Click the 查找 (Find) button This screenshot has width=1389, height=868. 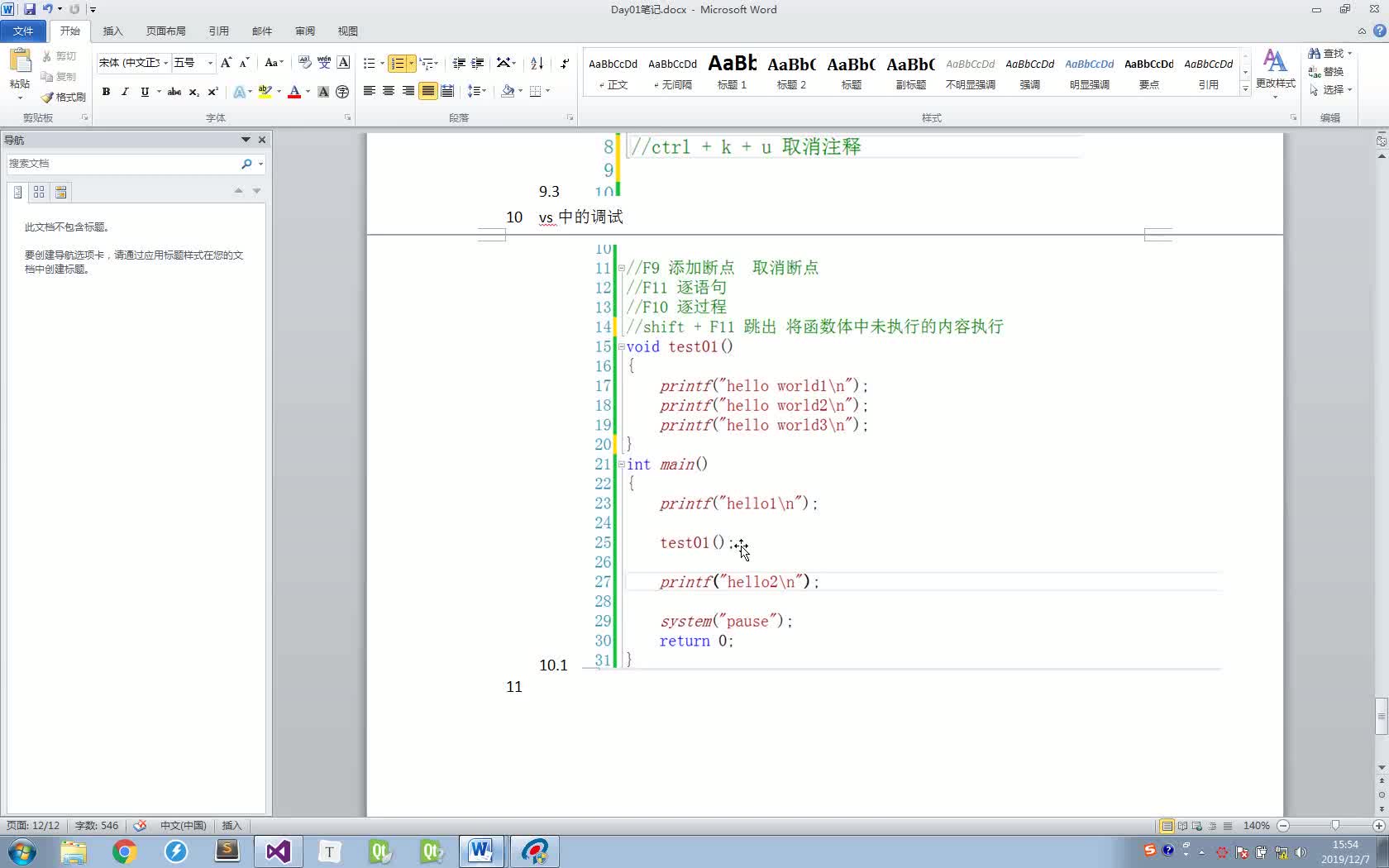coord(1329,53)
